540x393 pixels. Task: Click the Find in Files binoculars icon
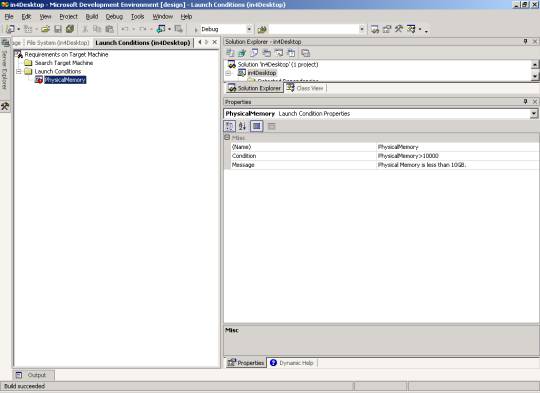coord(262,29)
